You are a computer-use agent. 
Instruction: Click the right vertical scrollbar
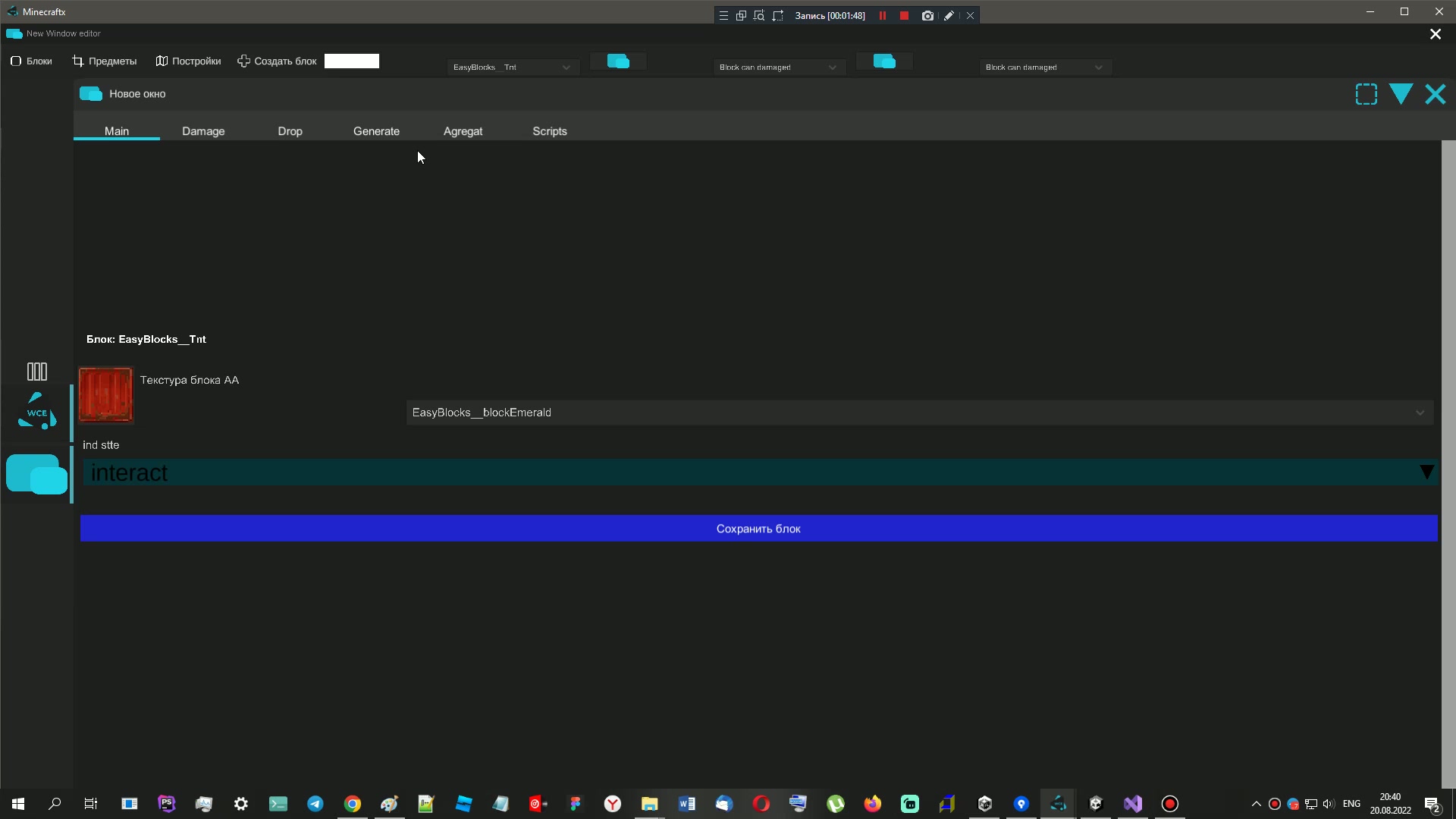coord(1448,464)
